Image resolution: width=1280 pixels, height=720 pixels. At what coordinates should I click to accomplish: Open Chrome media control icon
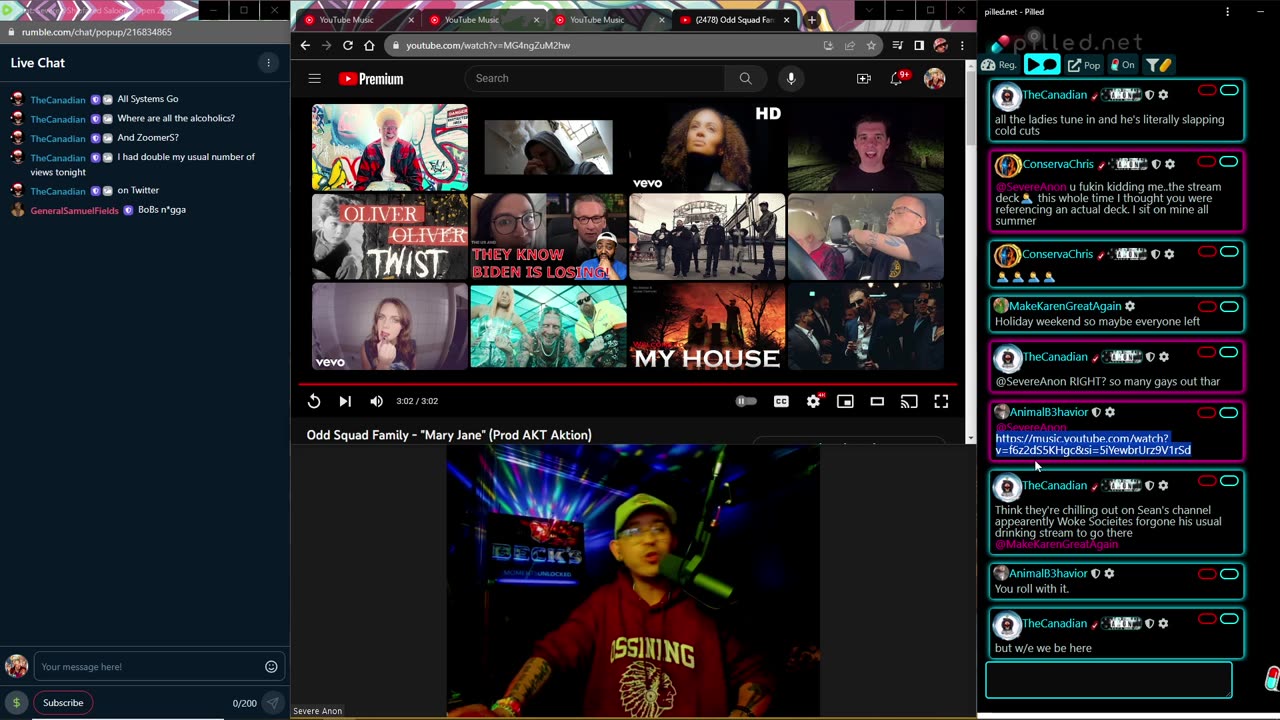(897, 45)
